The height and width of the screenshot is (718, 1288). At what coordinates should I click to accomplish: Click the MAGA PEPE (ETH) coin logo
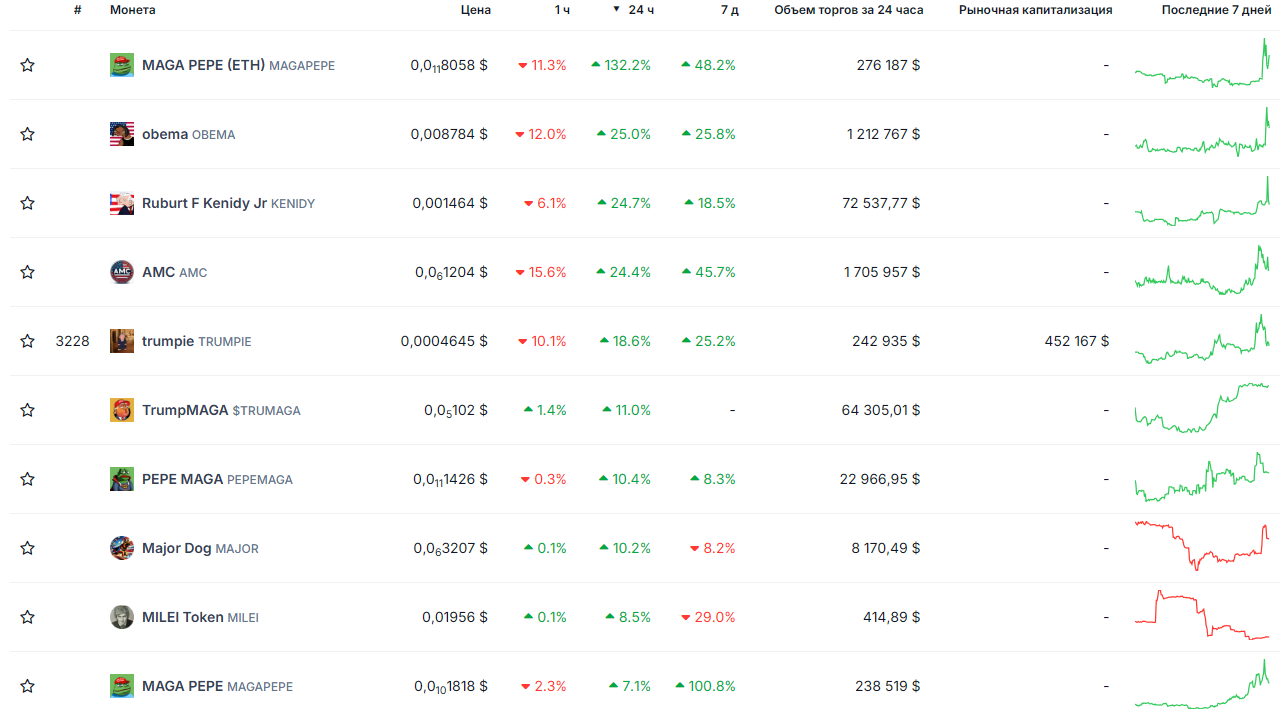[x=122, y=65]
